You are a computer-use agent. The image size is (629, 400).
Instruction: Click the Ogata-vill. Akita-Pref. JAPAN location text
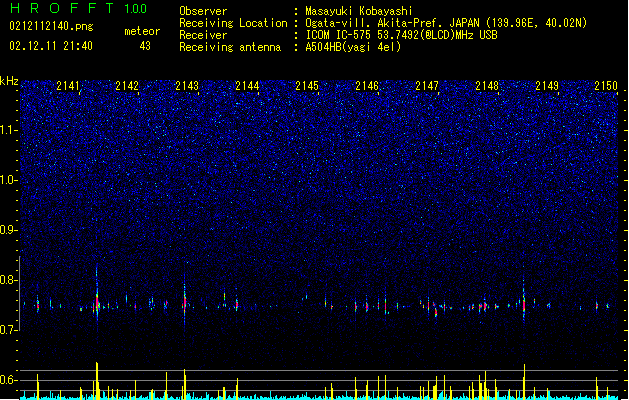(446, 23)
